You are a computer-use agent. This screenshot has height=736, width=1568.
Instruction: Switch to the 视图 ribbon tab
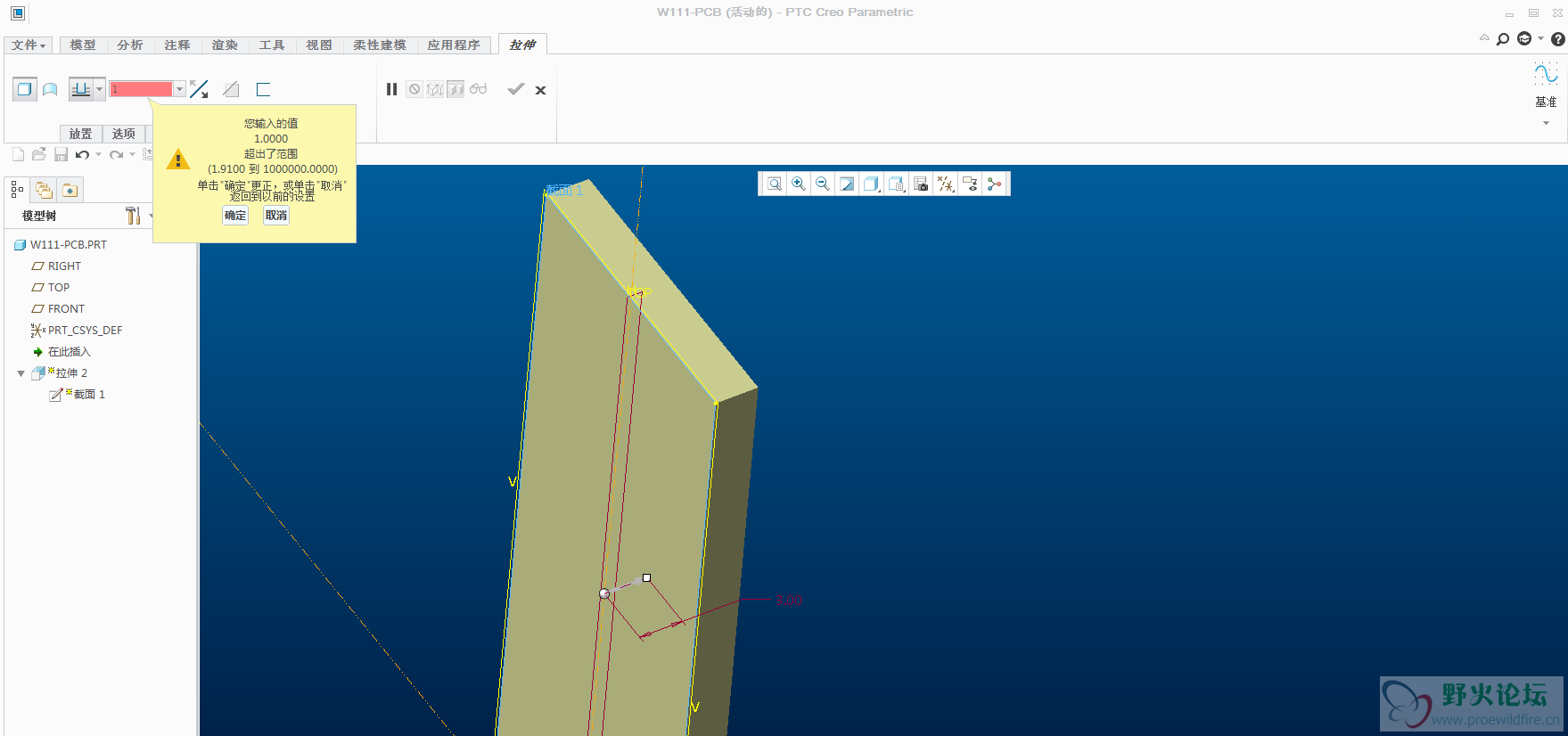(319, 45)
